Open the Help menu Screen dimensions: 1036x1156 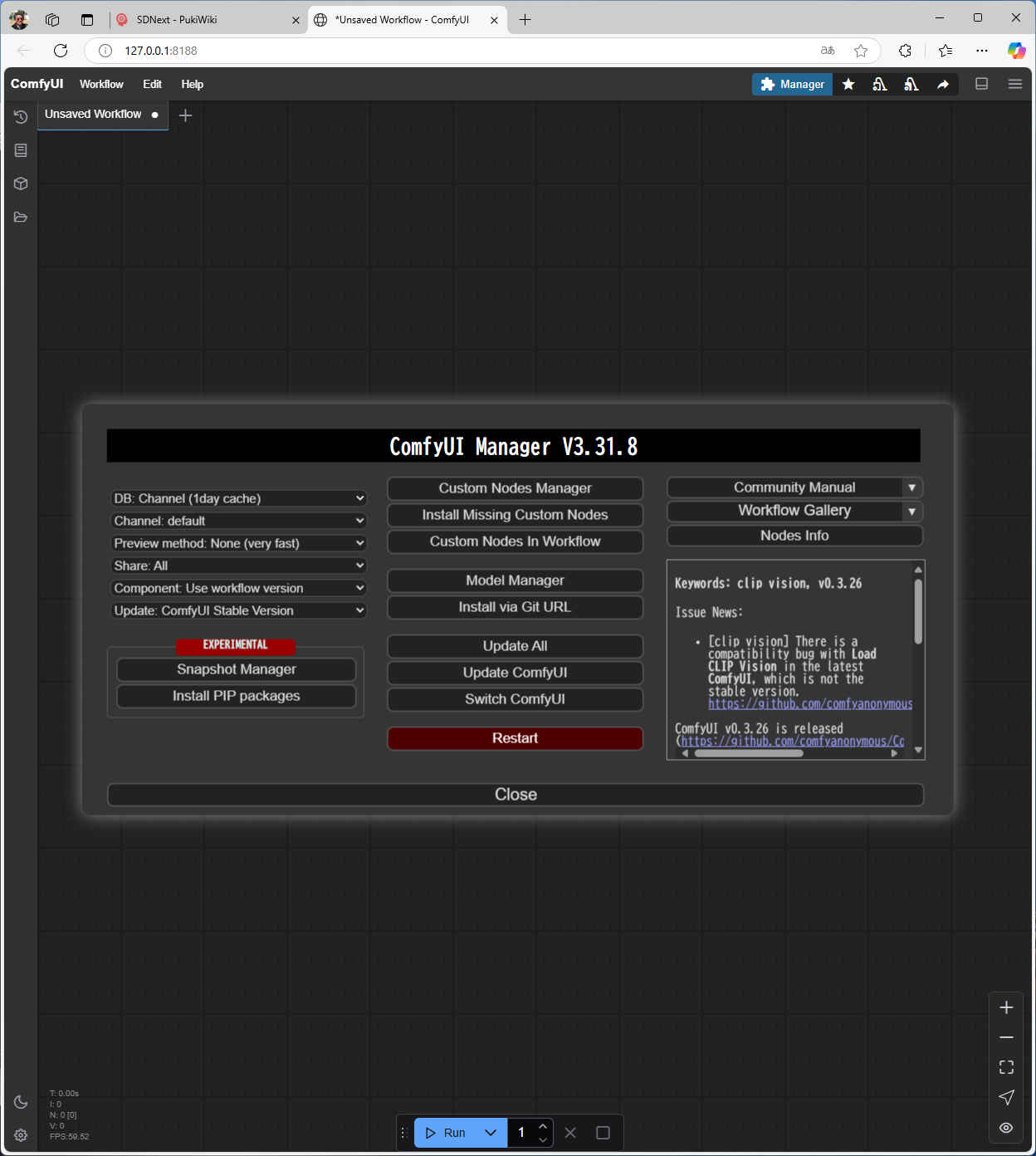click(x=192, y=84)
